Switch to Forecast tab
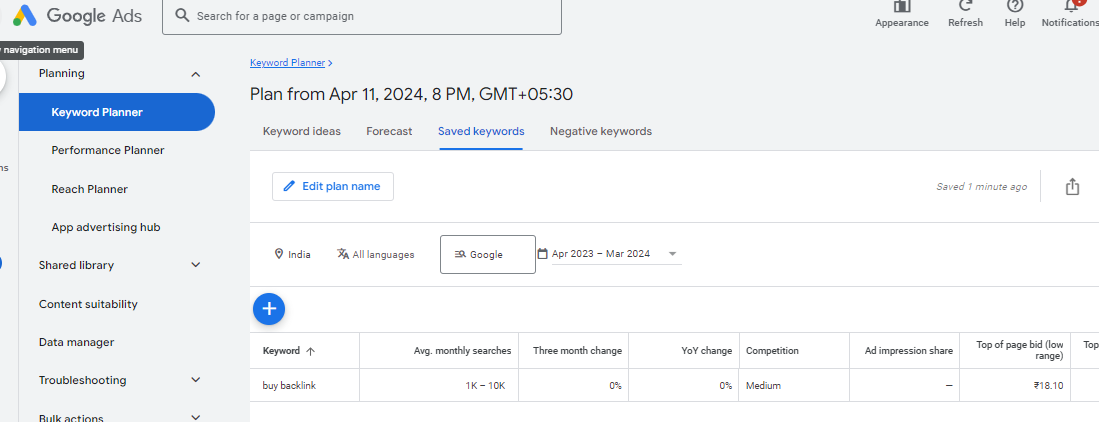 point(389,131)
